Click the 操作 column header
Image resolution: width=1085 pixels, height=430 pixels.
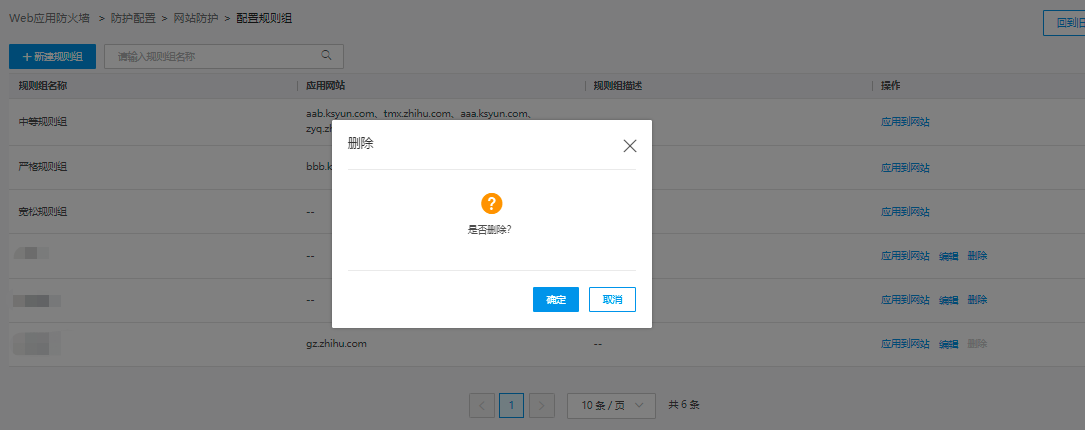[x=891, y=86]
